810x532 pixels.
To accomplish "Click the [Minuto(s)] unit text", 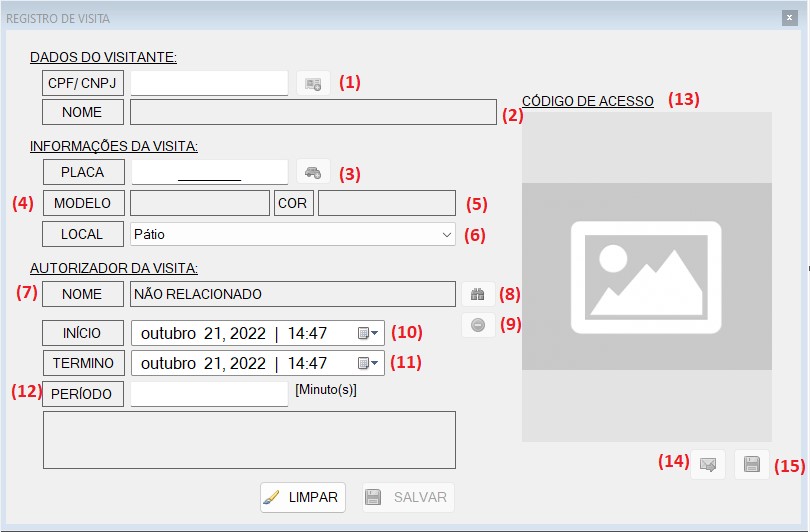I will pyautogui.click(x=326, y=390).
